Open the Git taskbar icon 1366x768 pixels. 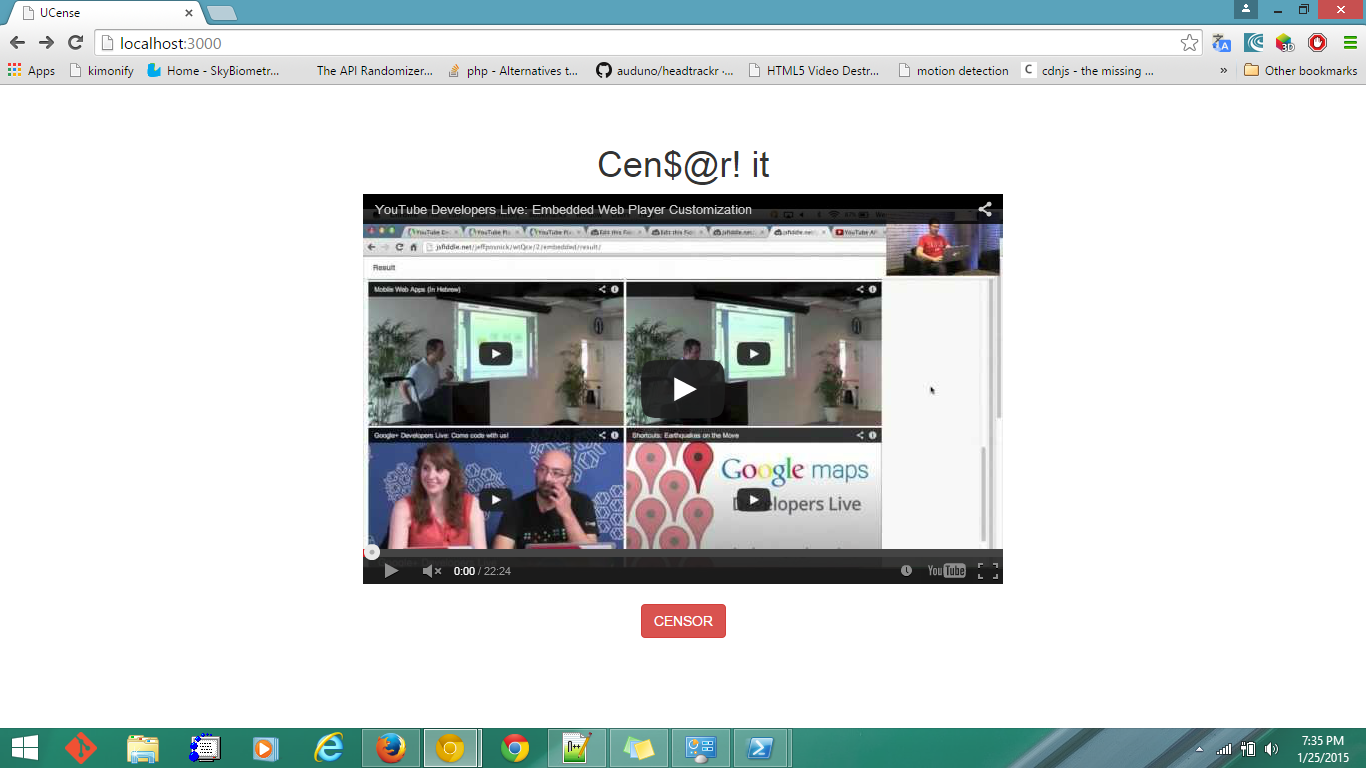(81, 748)
